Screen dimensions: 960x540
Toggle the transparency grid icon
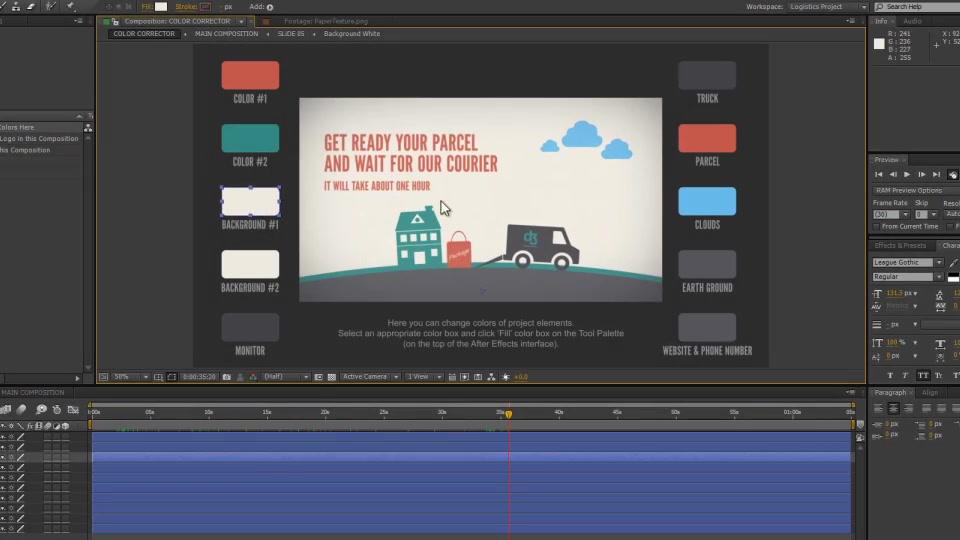click(332, 377)
